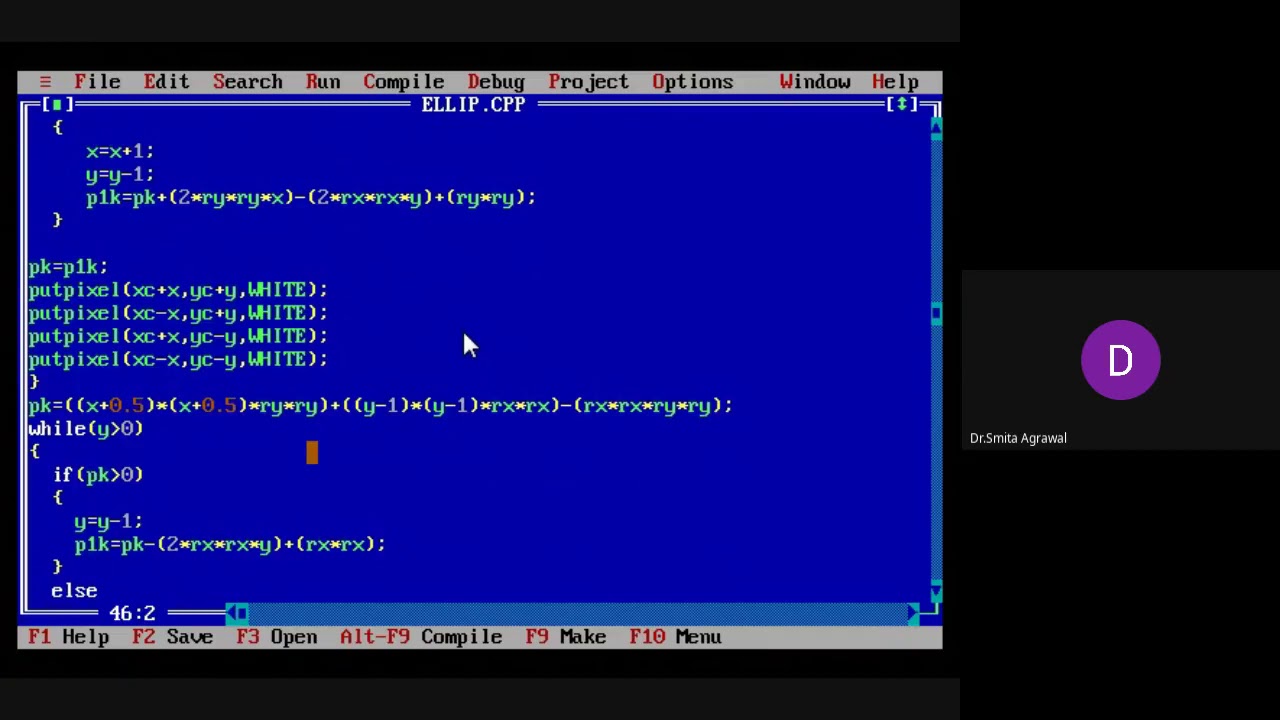Click F1 Help in status bar
The width and height of the screenshot is (1280, 720).
[69, 637]
